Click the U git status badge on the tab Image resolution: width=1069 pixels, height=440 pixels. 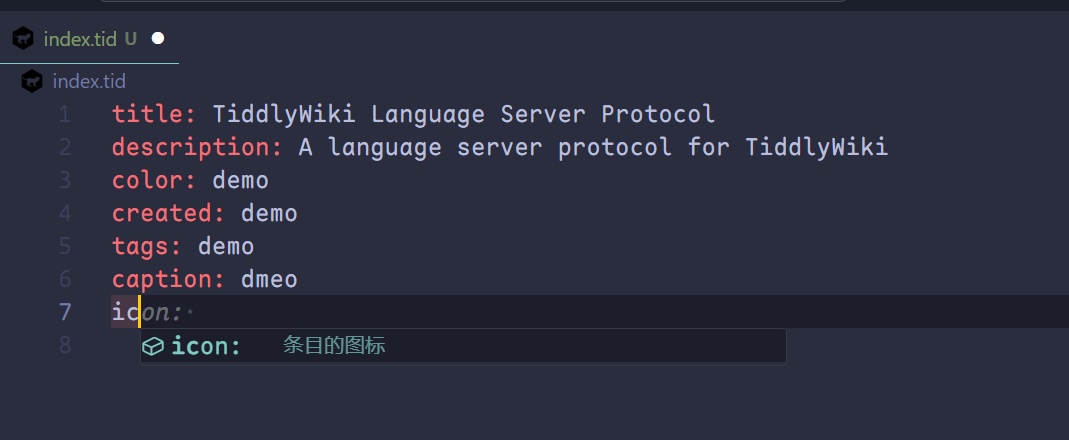(130, 39)
